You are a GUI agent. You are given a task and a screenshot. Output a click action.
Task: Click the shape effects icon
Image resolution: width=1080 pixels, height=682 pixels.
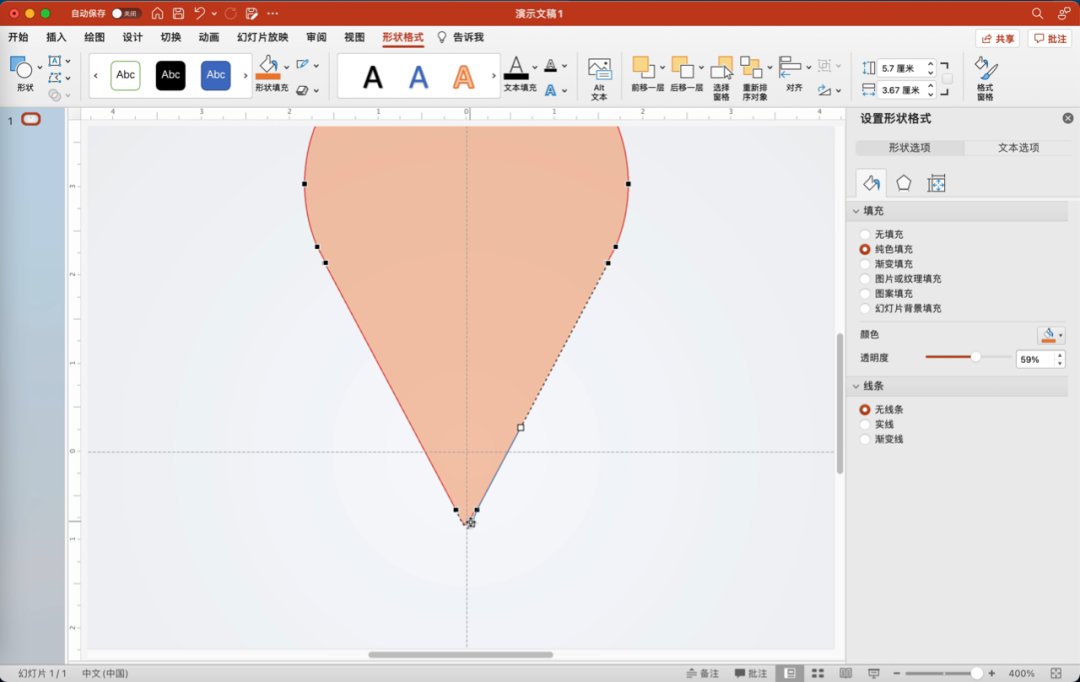(x=302, y=90)
